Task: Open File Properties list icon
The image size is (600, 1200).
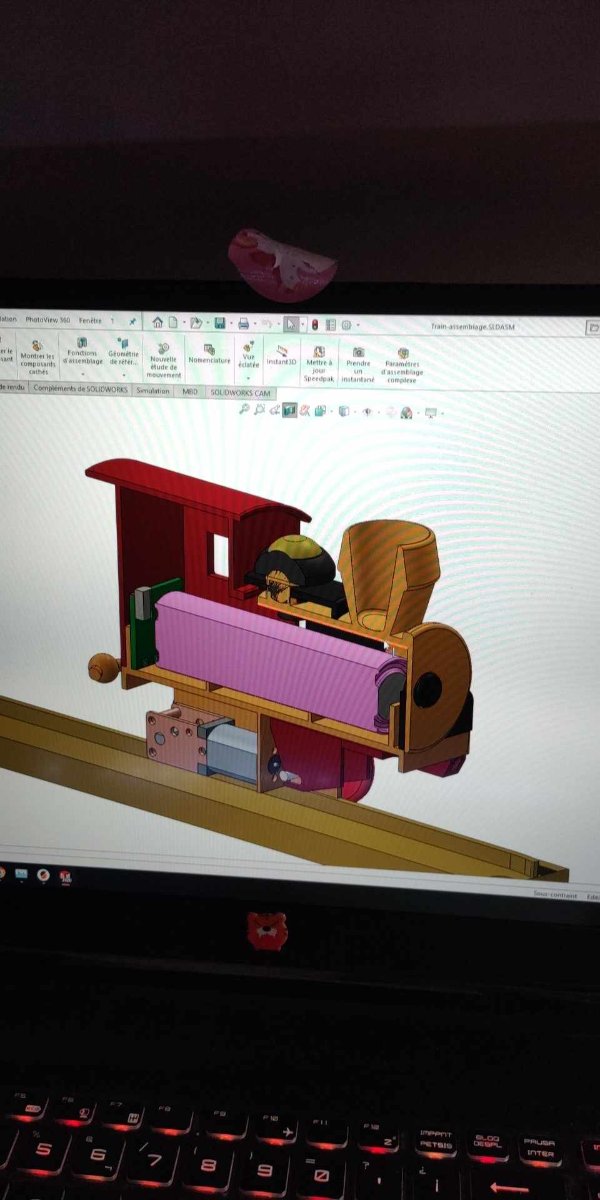Action: click(x=330, y=325)
